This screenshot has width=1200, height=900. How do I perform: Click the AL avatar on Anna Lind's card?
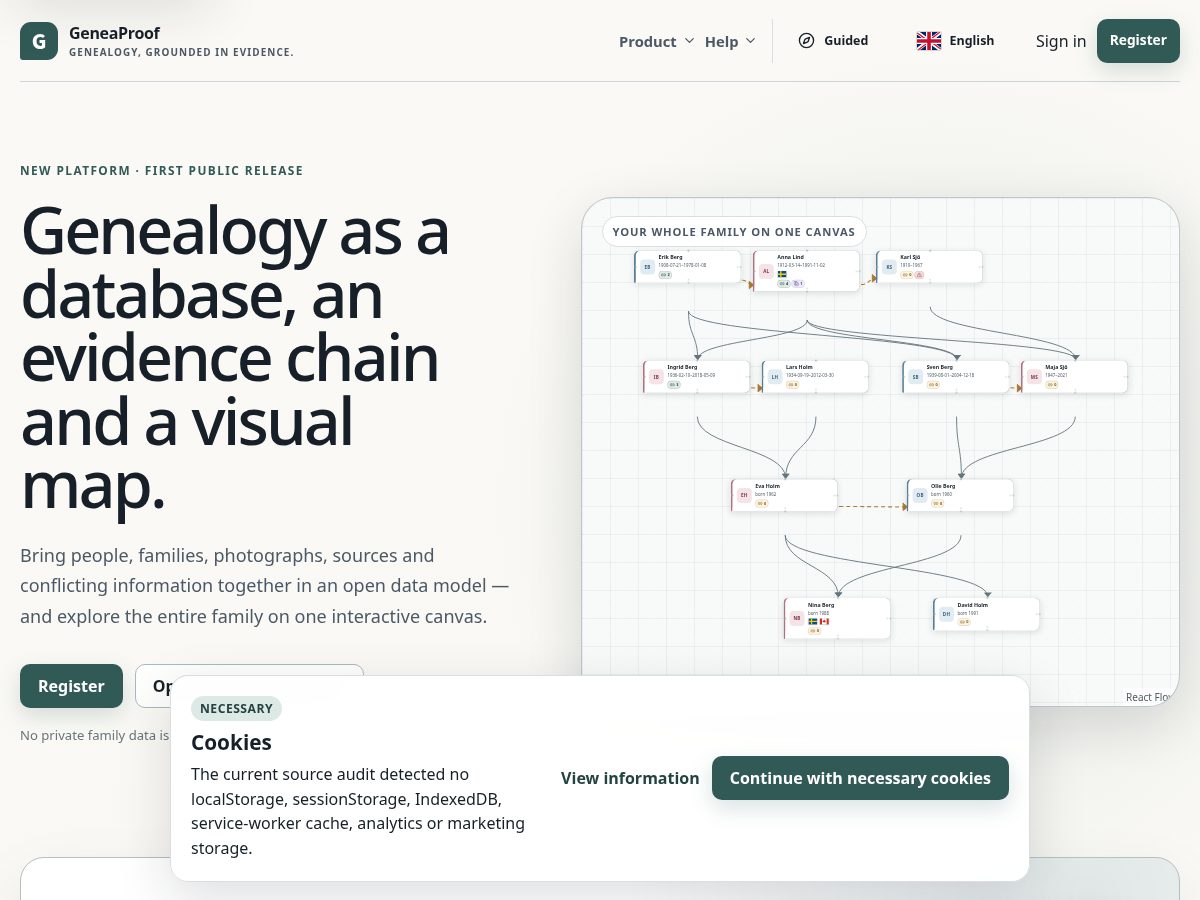pos(766,271)
